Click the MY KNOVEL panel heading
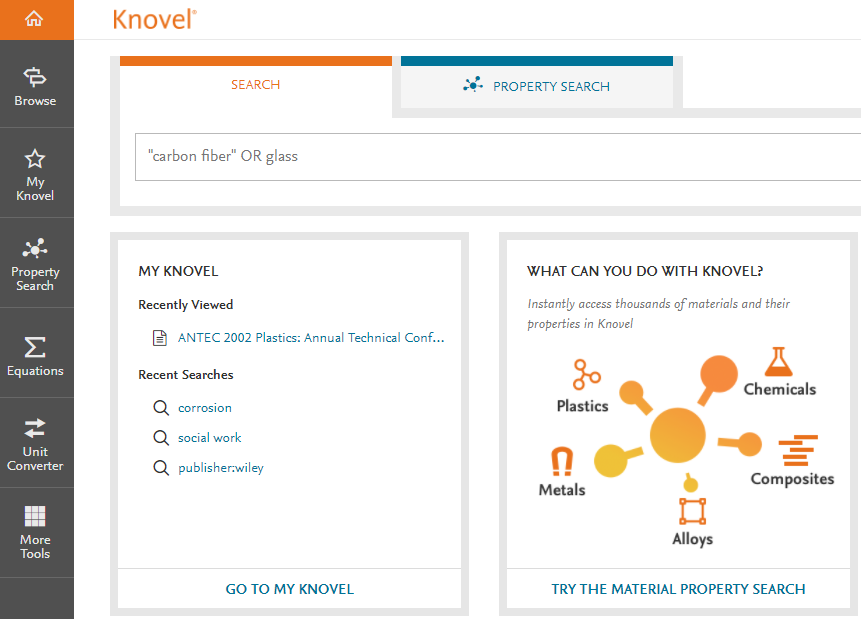 tap(178, 271)
